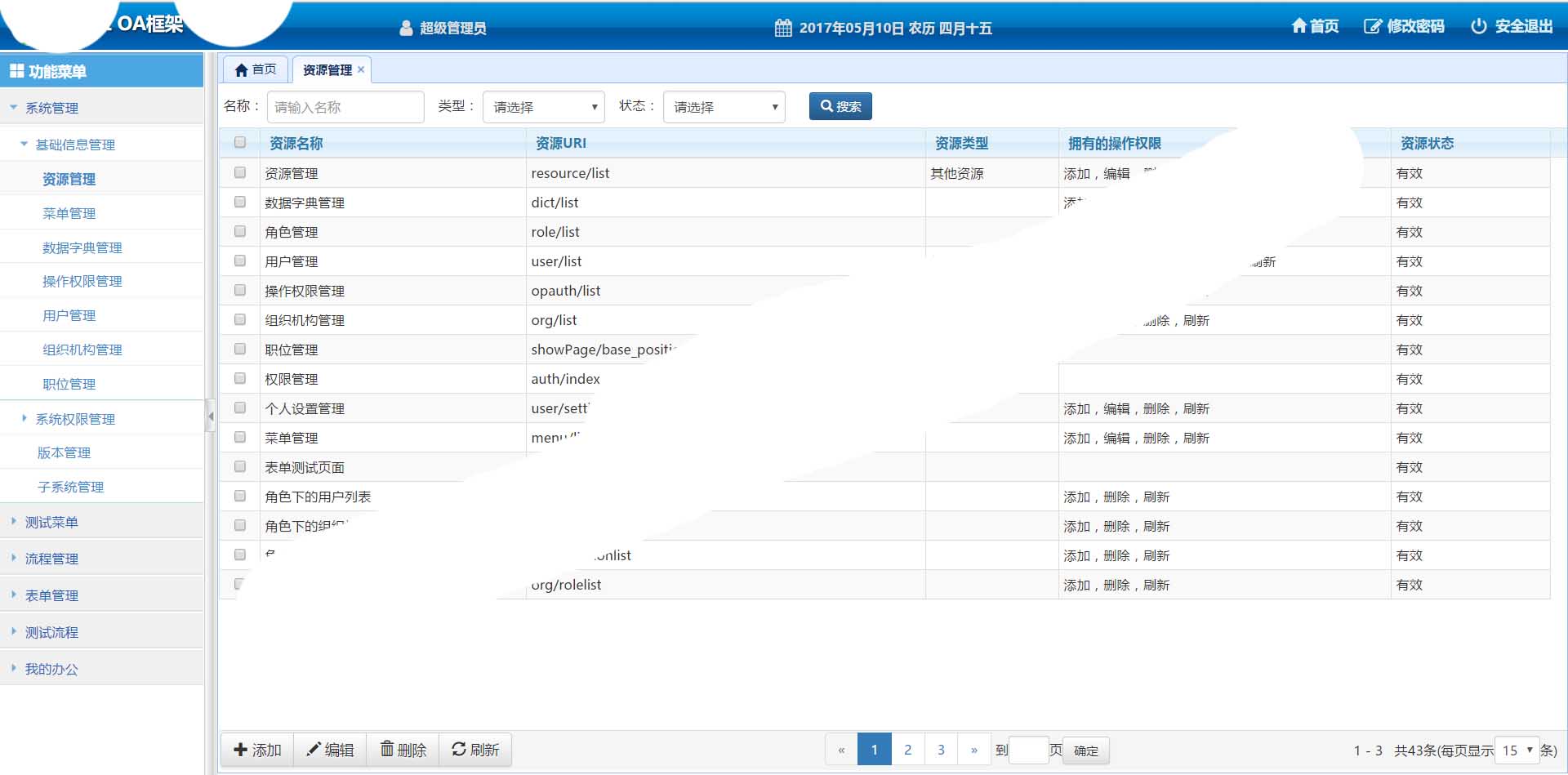This screenshot has width=1568, height=775.
Task: Open 菜单管理 in the sidebar
Action: 69,213
